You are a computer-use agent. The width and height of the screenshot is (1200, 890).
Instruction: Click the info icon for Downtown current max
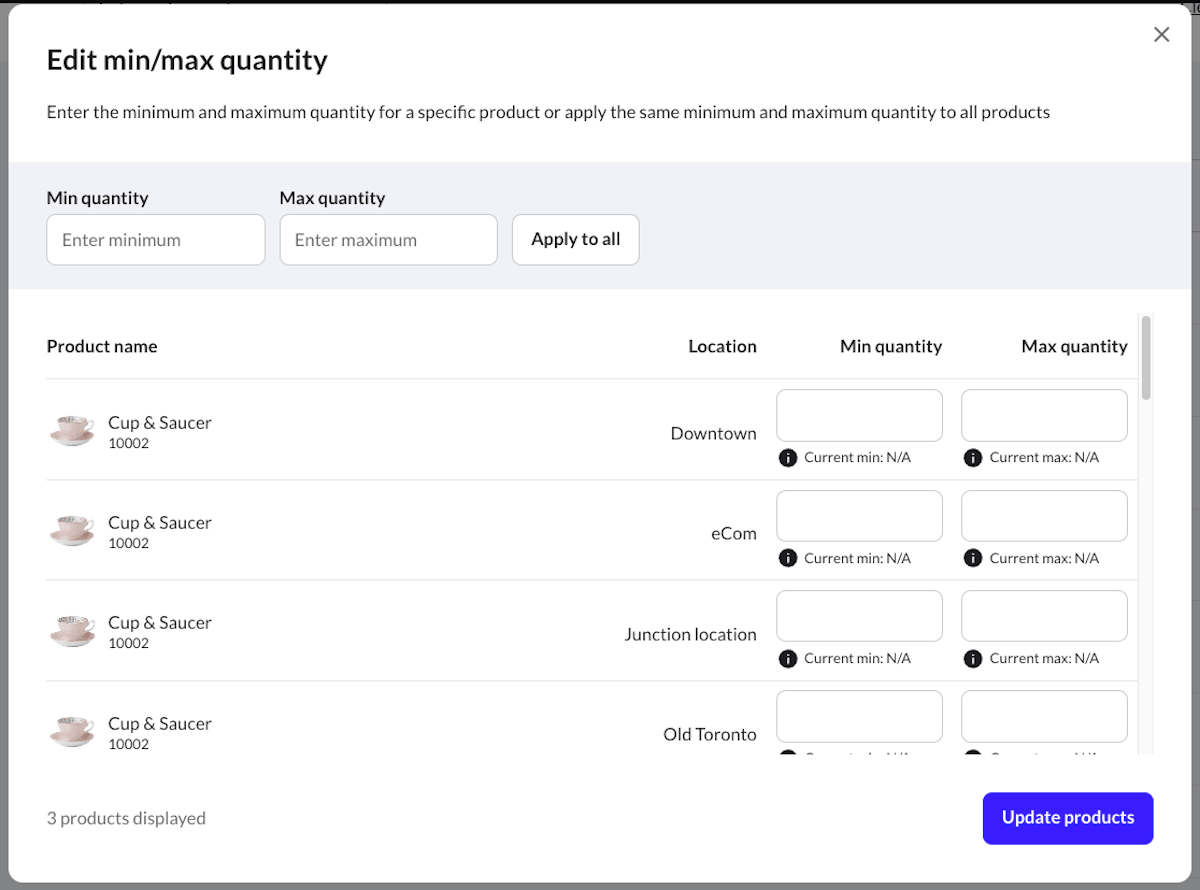pyautogui.click(x=973, y=458)
